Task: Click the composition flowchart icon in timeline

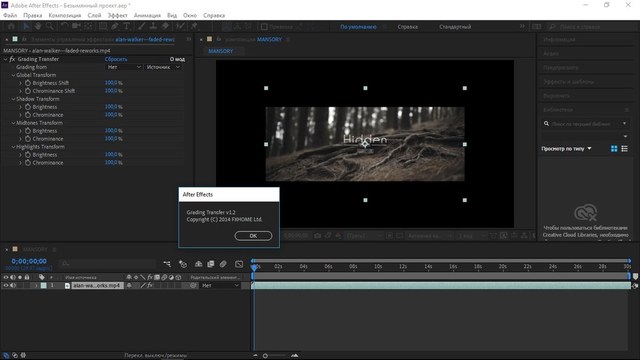Action: (x=167, y=264)
